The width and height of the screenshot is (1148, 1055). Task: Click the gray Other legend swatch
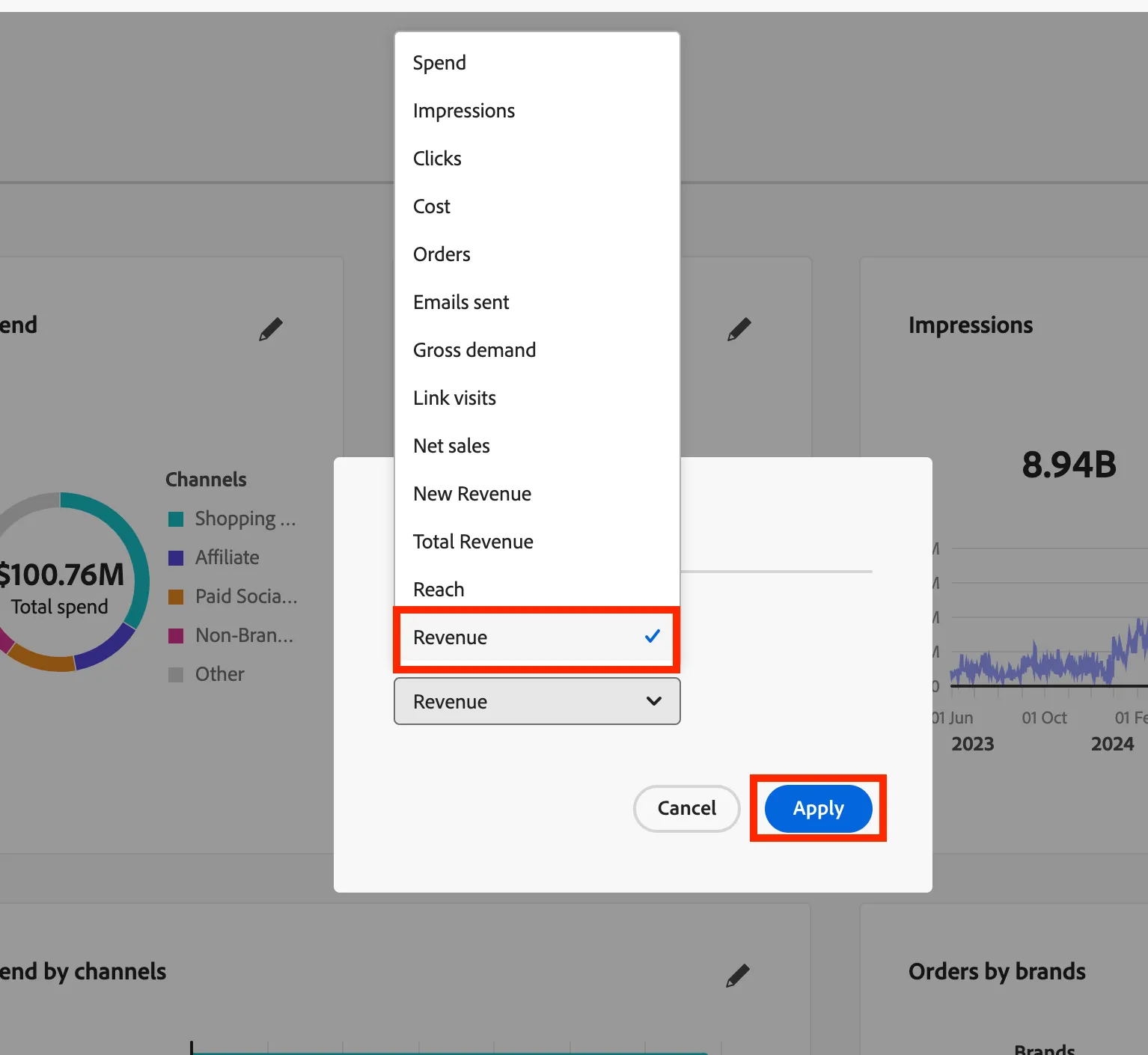(176, 675)
